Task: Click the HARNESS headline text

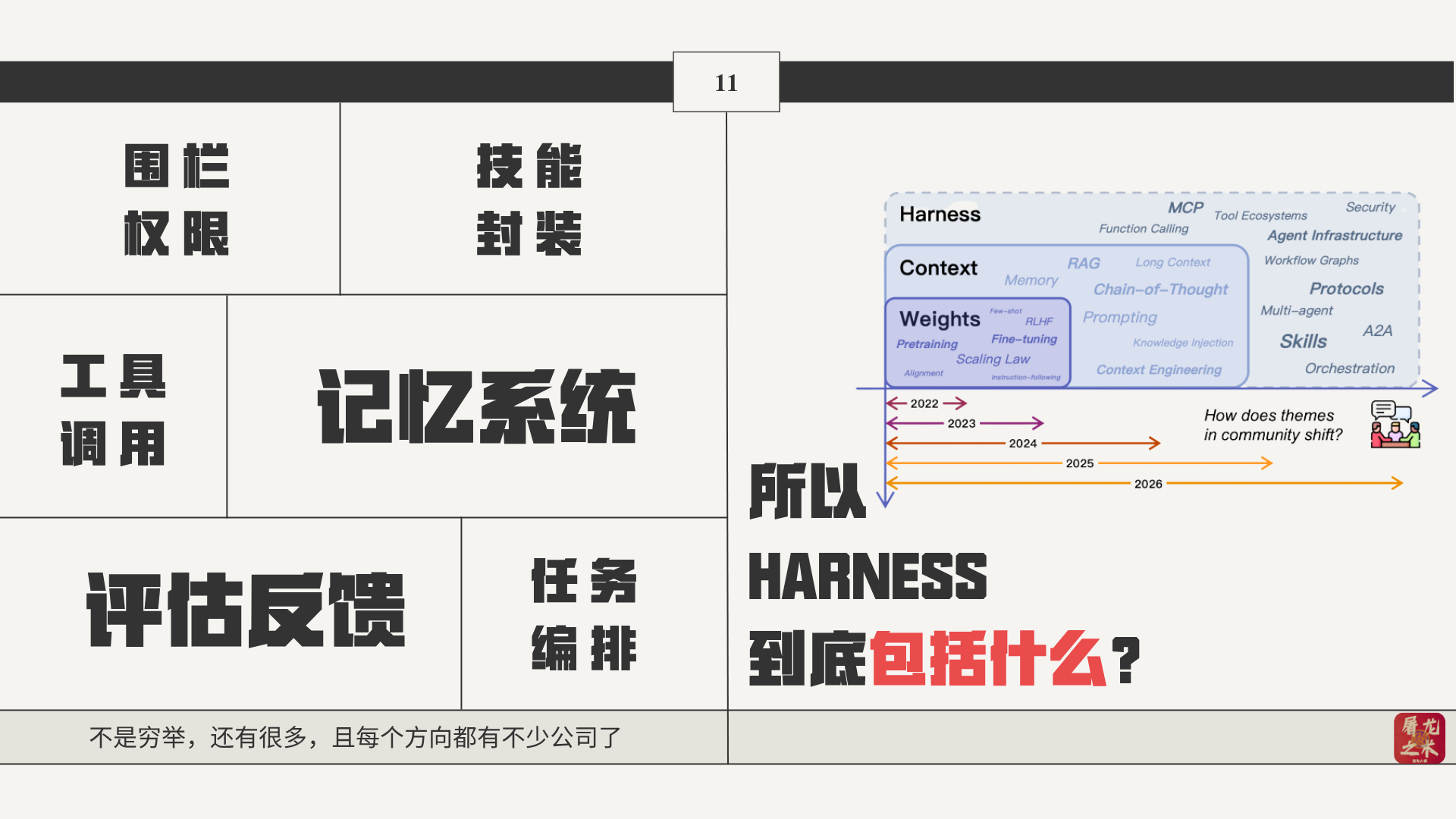Action: [x=868, y=576]
